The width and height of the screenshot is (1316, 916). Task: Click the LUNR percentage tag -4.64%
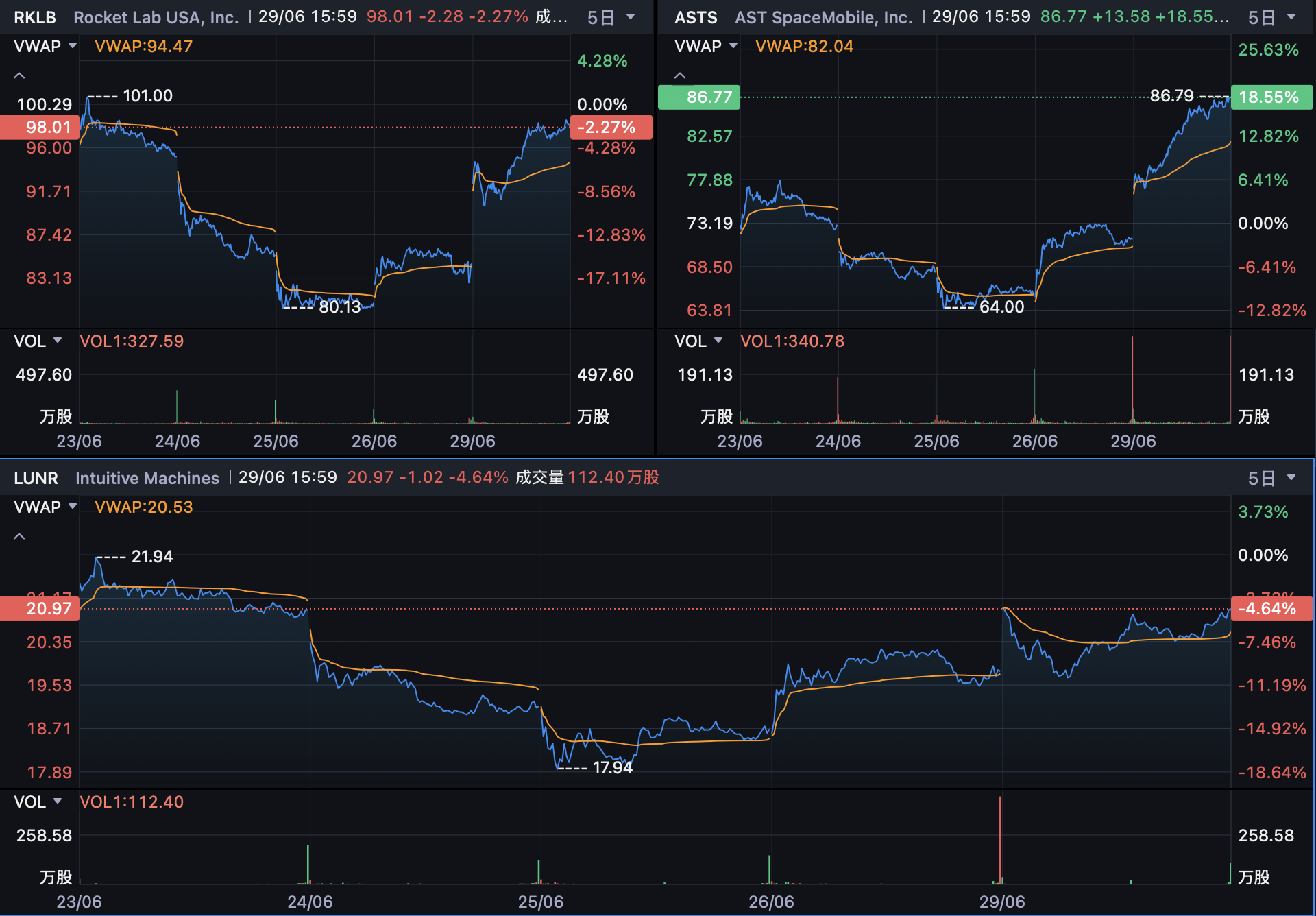coord(1271,608)
